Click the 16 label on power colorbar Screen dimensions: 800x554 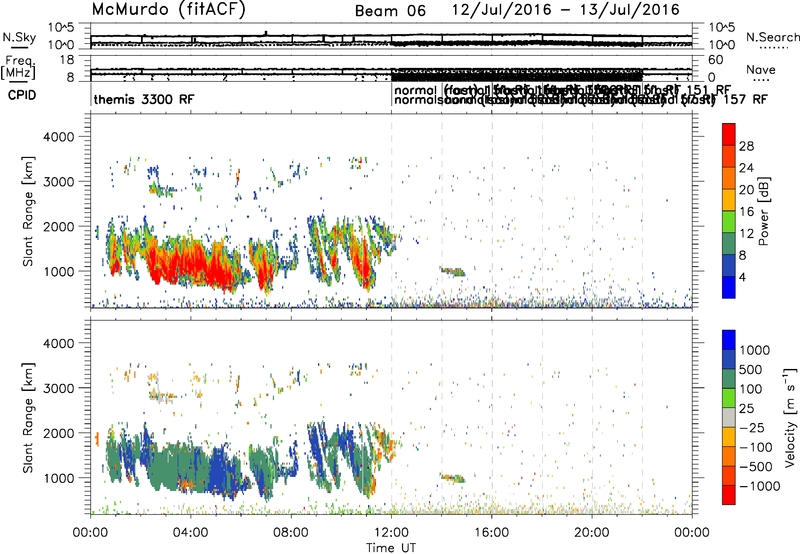pyautogui.click(x=746, y=212)
